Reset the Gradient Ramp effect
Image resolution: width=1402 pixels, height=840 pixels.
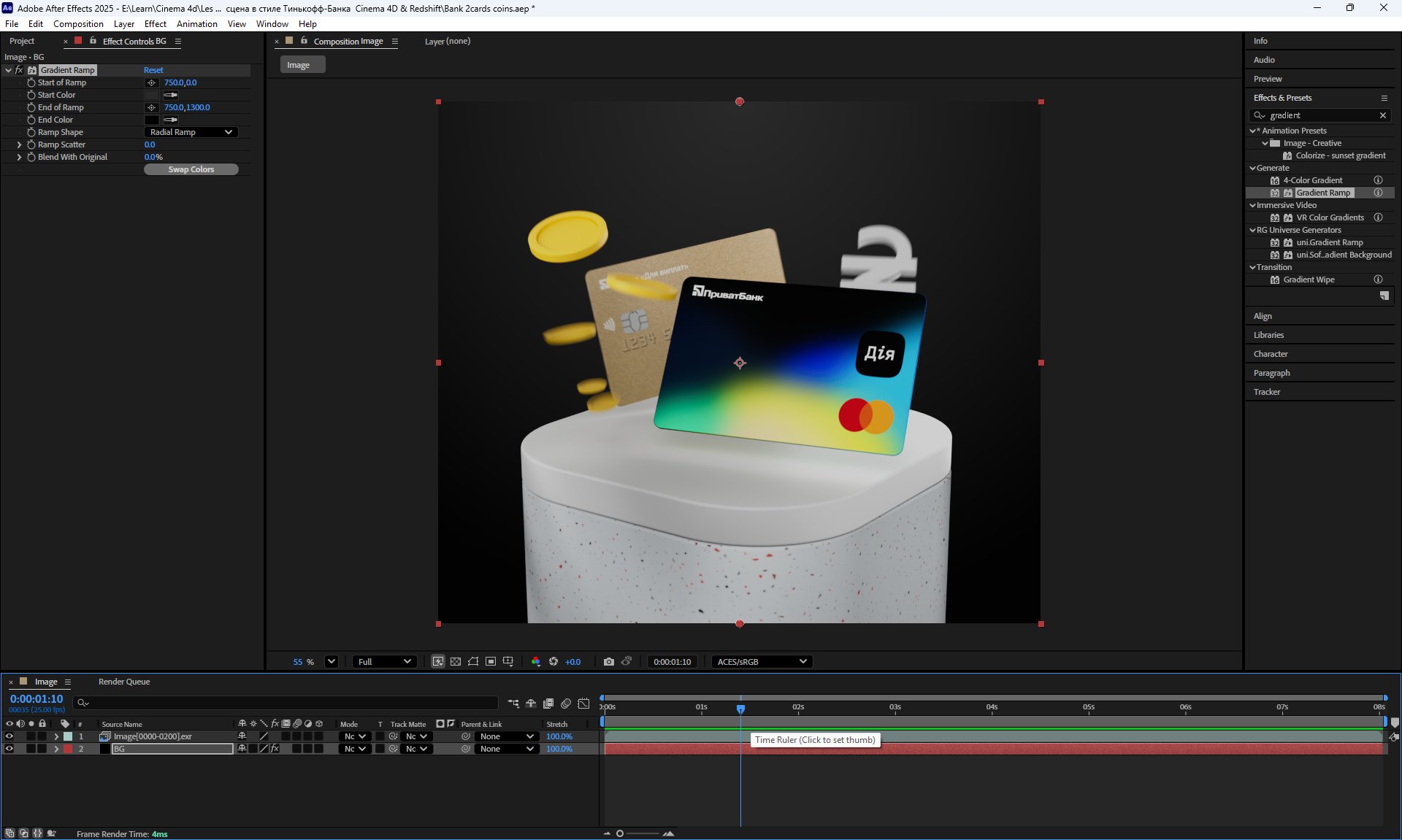[x=153, y=71]
